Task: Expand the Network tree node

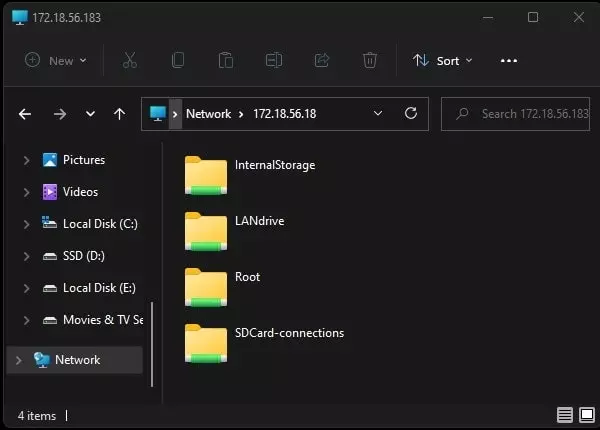Action: pyautogui.click(x=18, y=360)
